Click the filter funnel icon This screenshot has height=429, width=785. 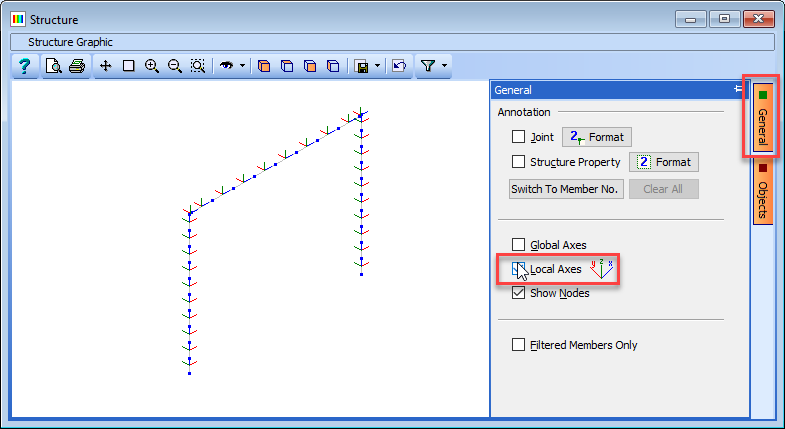pyautogui.click(x=428, y=66)
